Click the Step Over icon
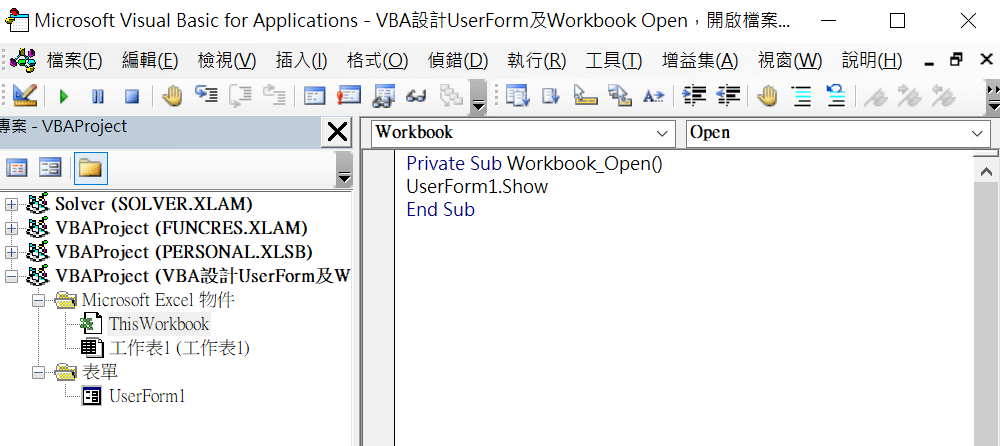 [240, 96]
